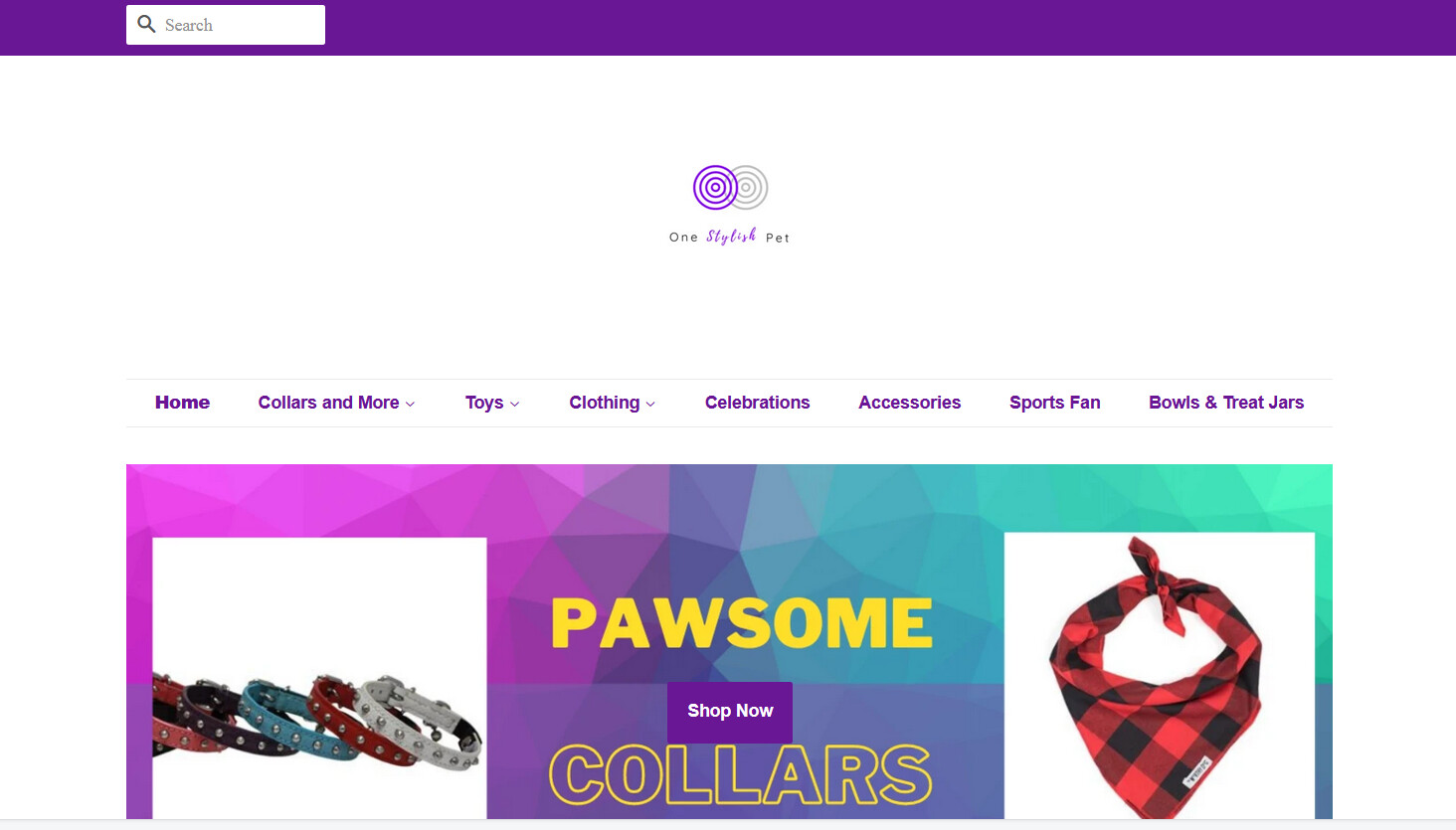Click the COLLARS banner text

tap(741, 775)
